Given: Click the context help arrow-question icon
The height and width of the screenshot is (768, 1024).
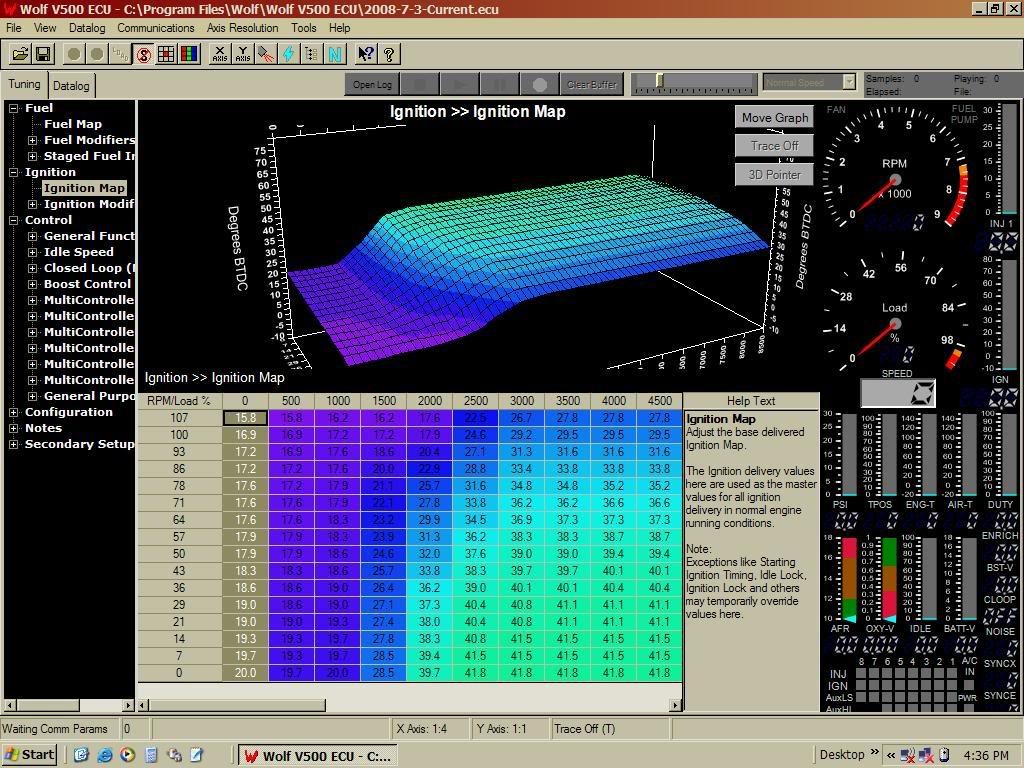Looking at the screenshot, I should (366, 54).
